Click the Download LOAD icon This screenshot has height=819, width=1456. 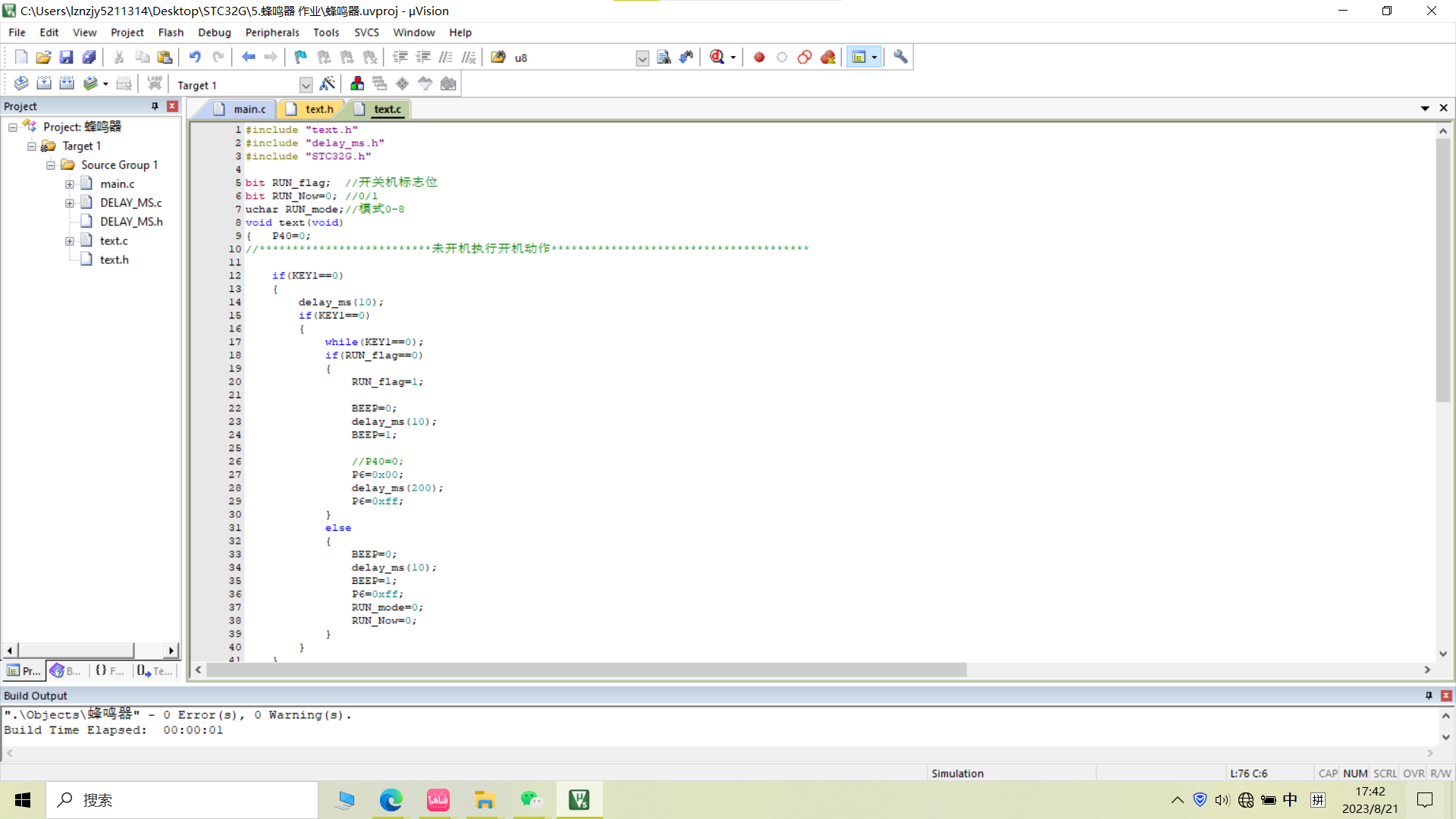click(x=155, y=83)
